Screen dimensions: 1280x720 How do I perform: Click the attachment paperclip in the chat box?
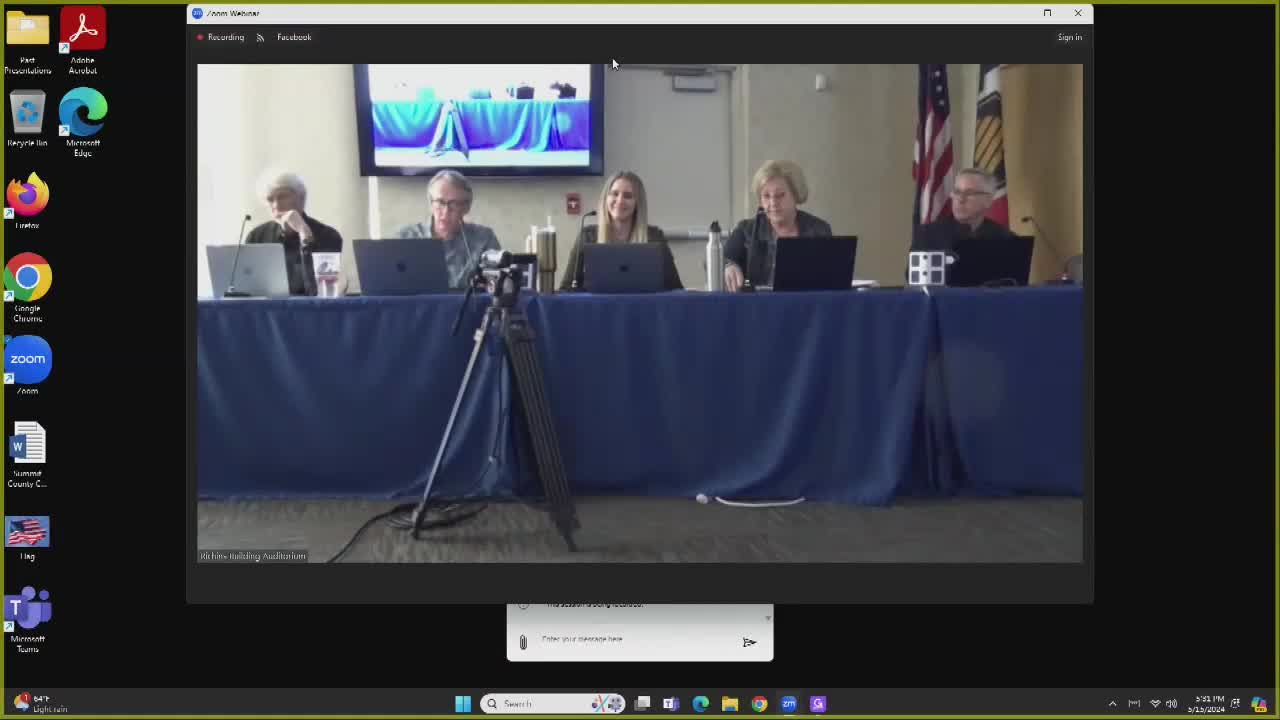click(523, 641)
